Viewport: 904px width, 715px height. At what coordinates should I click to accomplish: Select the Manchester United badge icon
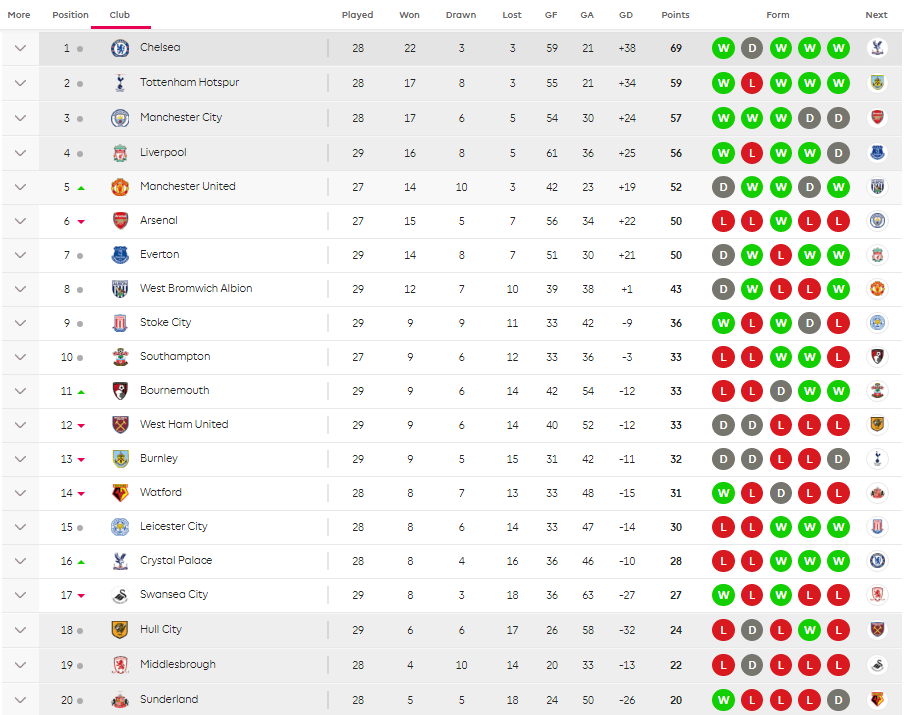click(x=120, y=187)
